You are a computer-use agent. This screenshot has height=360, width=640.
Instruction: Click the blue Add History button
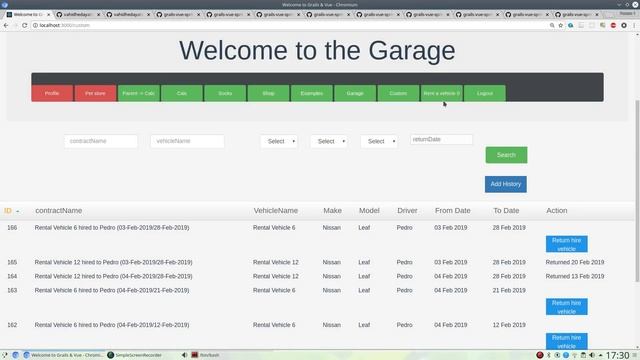click(506, 184)
